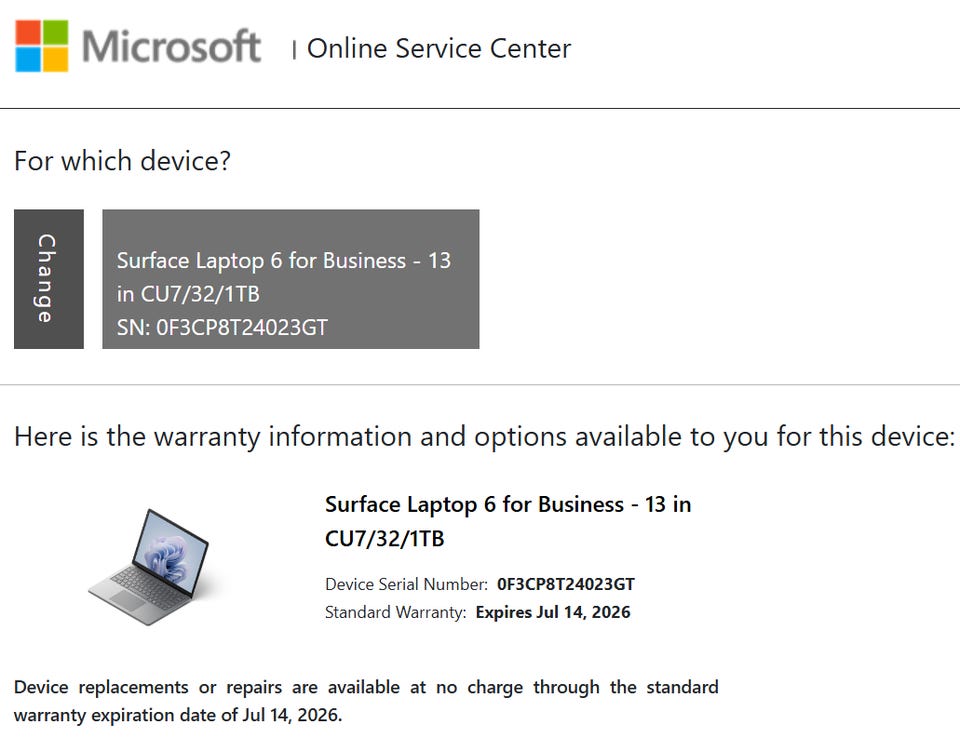The image size is (960, 738).
Task: Click the blue square of Microsoft logo
Action: point(28,60)
